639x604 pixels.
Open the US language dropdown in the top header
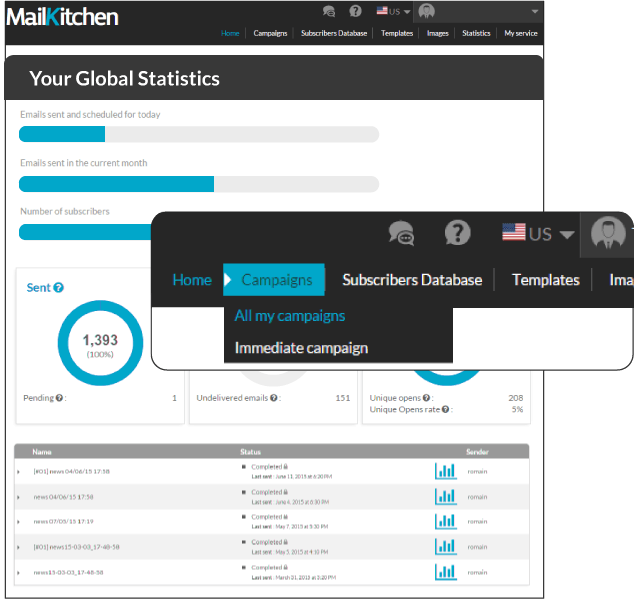click(x=393, y=11)
